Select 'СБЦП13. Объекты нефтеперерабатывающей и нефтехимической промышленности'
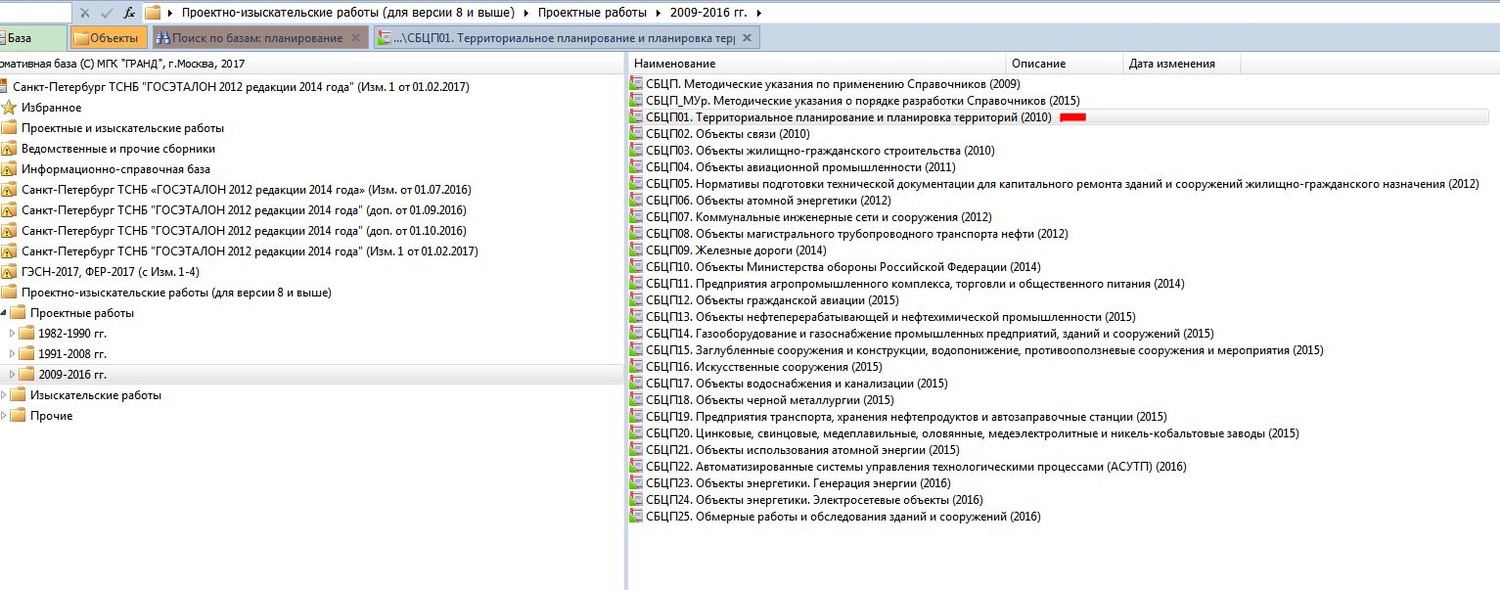Screen dimensions: 1500x590 tap(891, 317)
